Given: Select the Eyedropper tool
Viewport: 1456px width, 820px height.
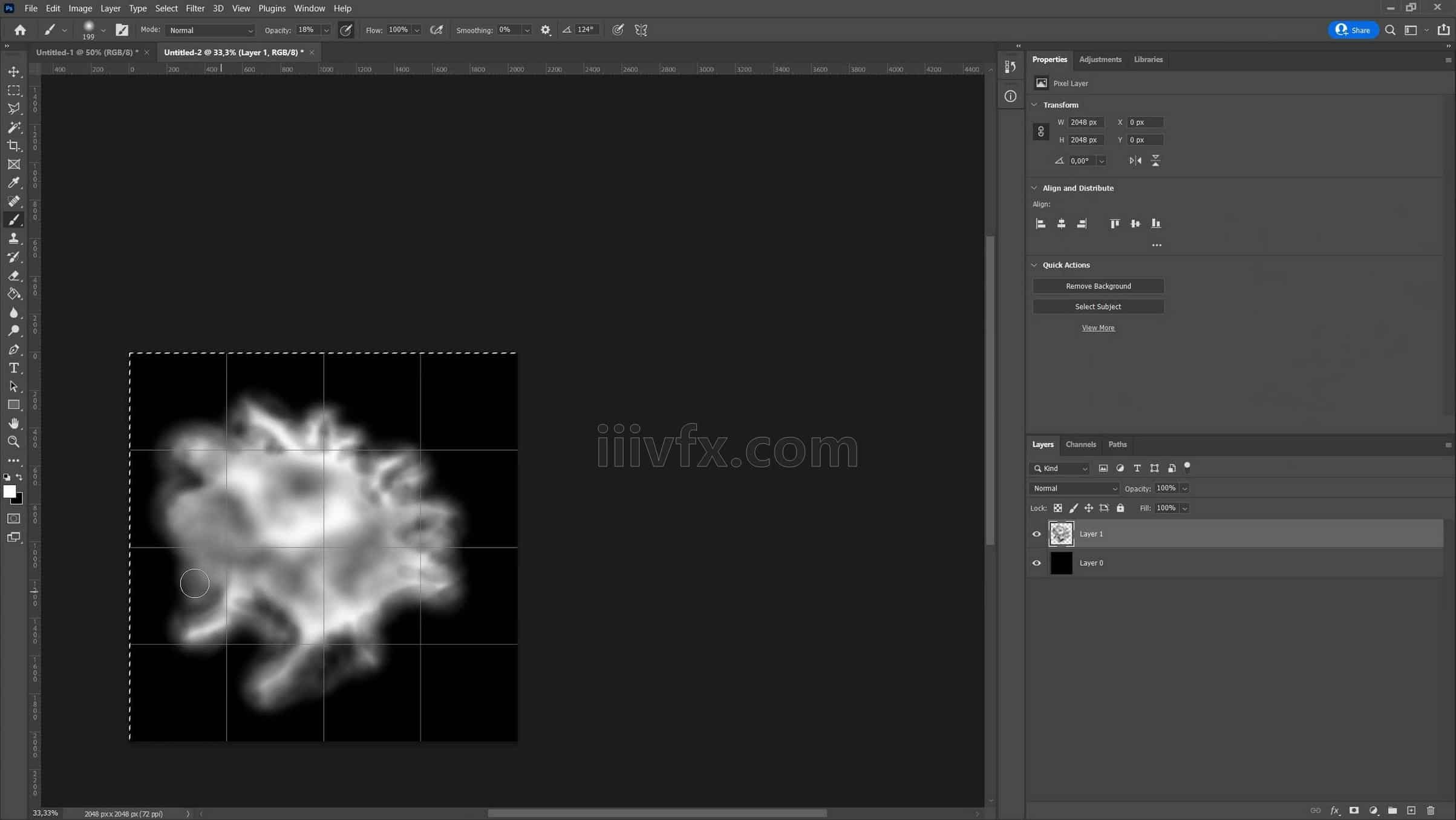Looking at the screenshot, I should pos(14,183).
